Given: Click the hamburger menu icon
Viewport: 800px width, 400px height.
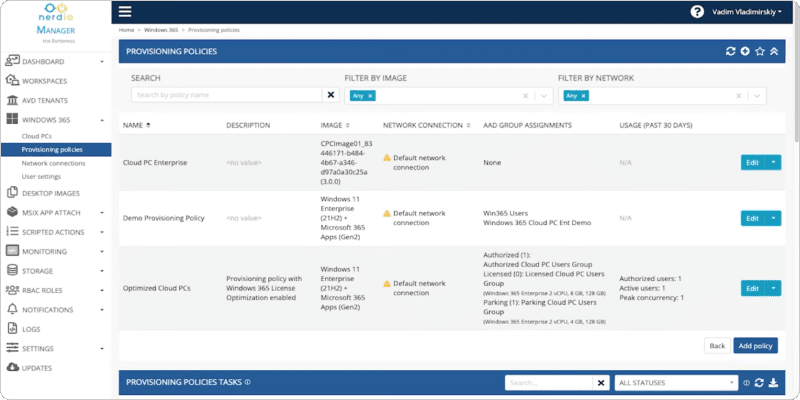Looking at the screenshot, I should 125,12.
